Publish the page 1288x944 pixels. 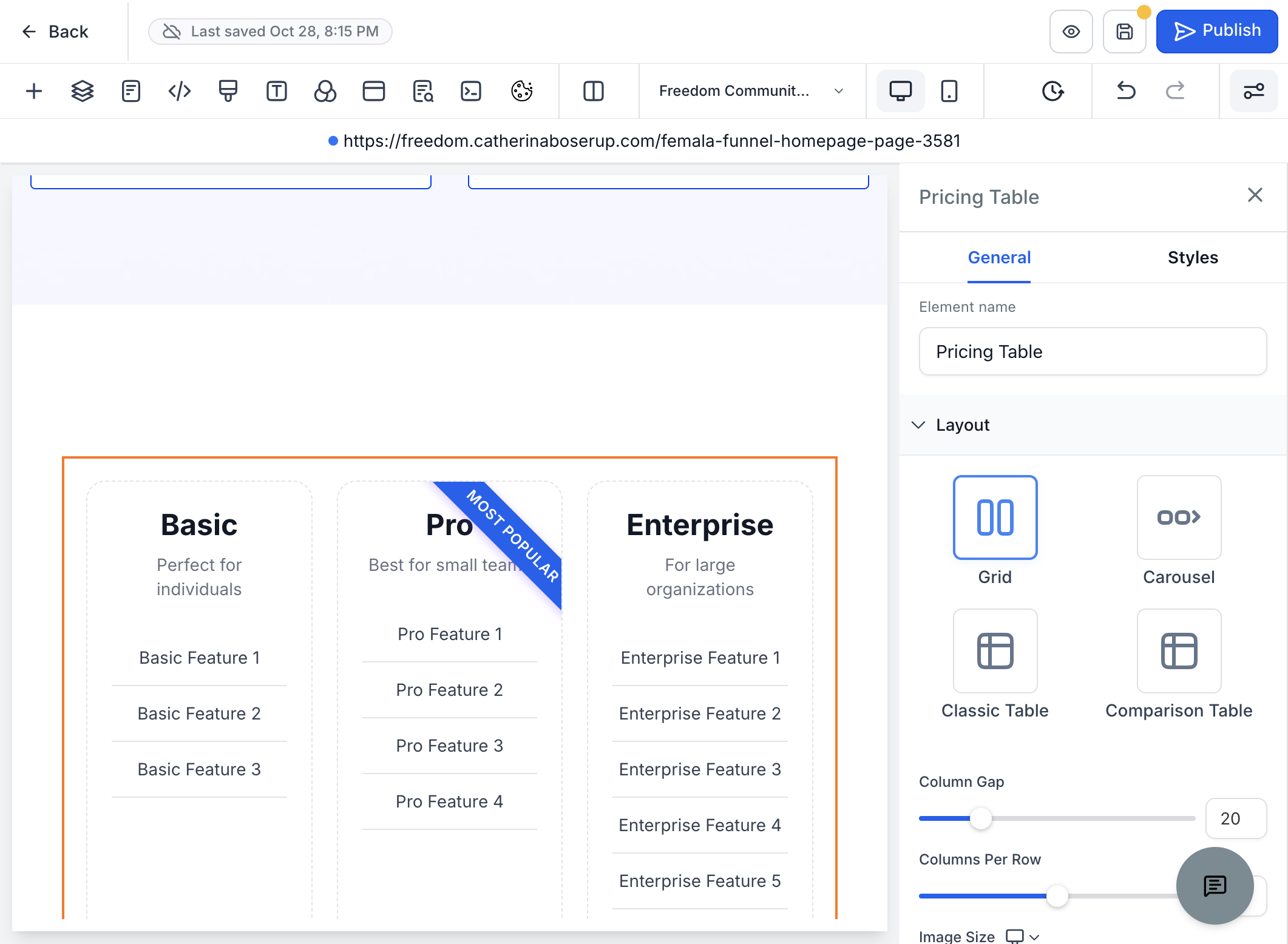click(x=1216, y=32)
